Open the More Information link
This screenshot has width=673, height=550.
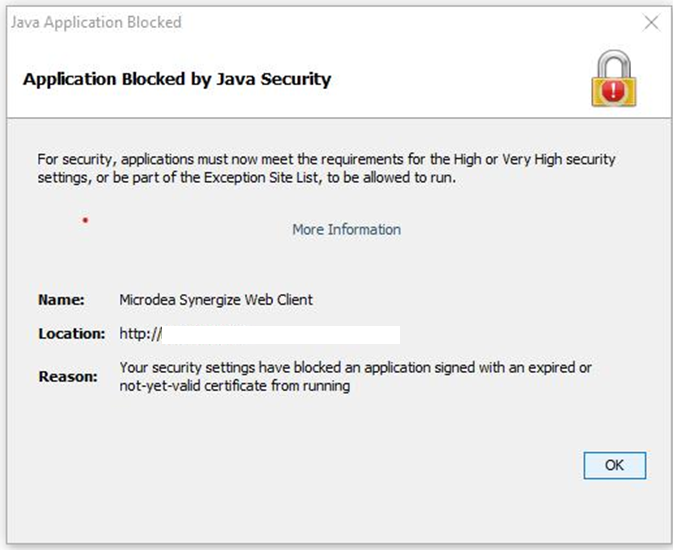pyautogui.click(x=346, y=230)
